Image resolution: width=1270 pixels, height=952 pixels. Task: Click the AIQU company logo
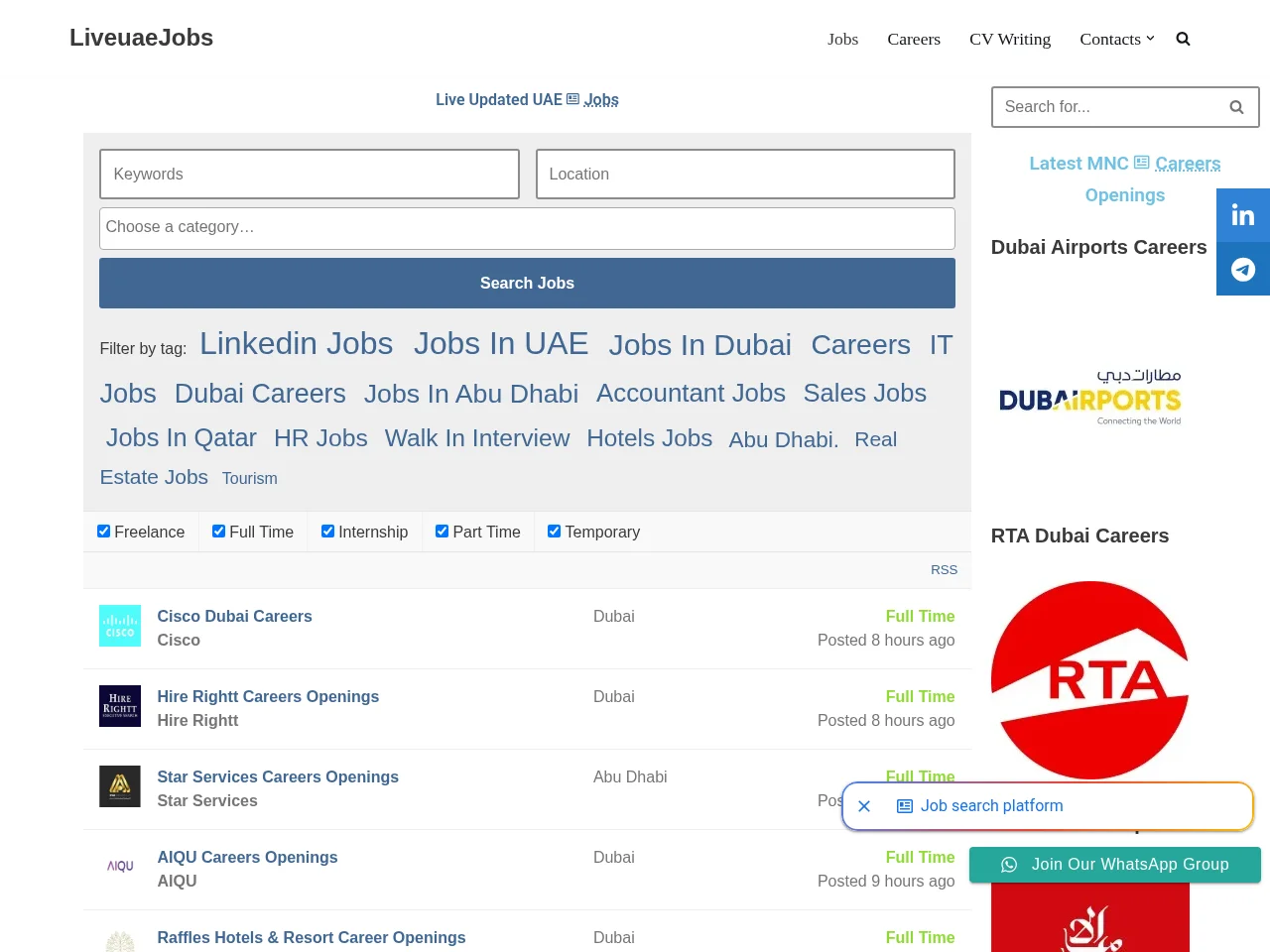[120, 867]
